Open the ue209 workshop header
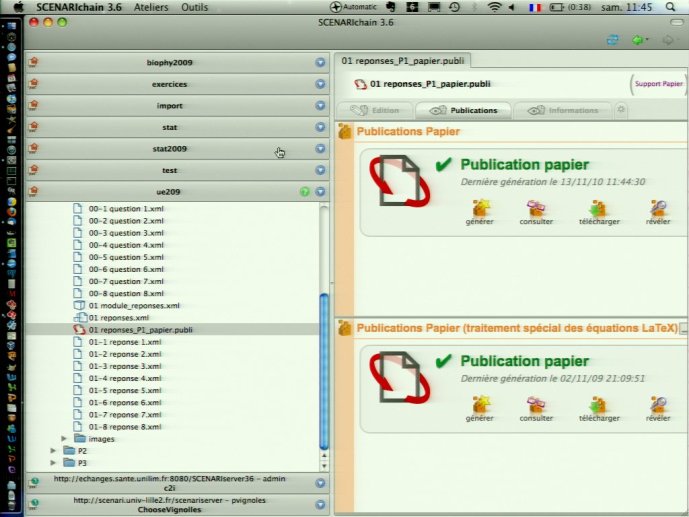The height and width of the screenshot is (517, 689). tap(177, 192)
